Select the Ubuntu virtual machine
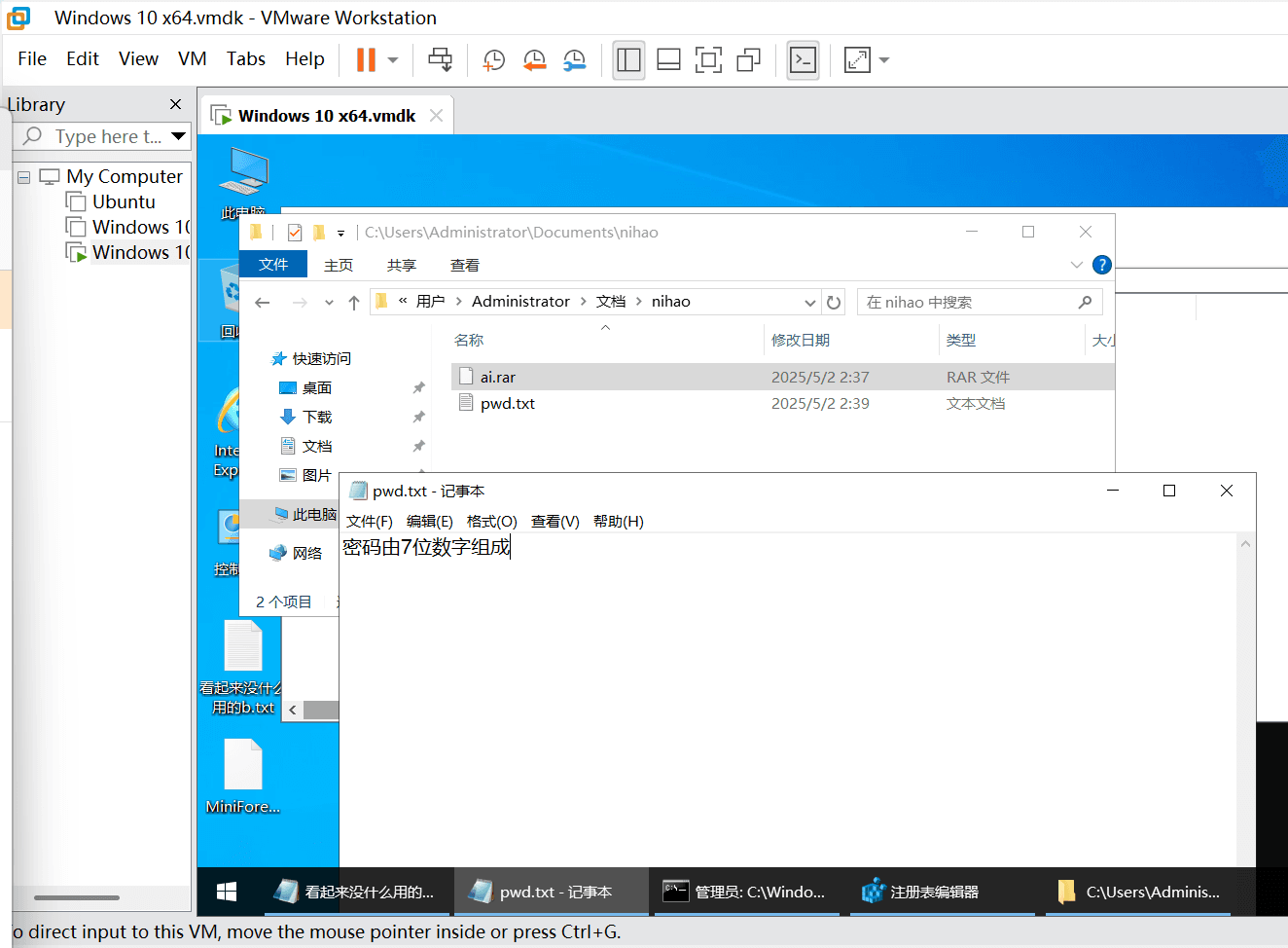Screen dimensions: 1288x948 click(124, 201)
